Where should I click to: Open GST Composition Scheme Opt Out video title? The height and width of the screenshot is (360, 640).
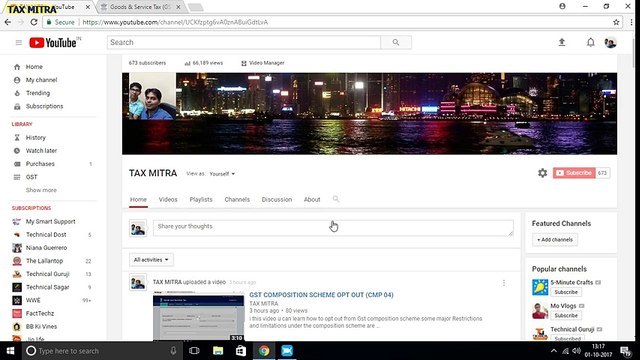coord(321,295)
